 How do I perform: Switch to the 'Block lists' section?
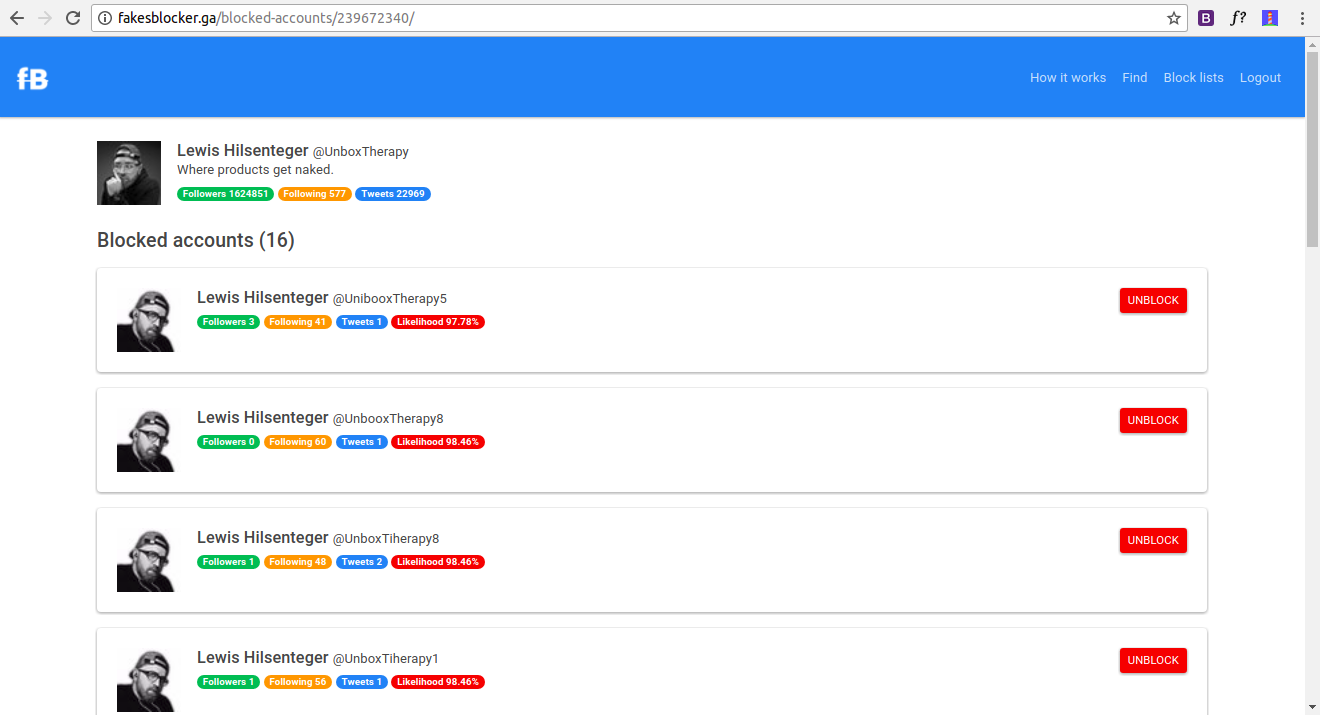pos(1193,77)
